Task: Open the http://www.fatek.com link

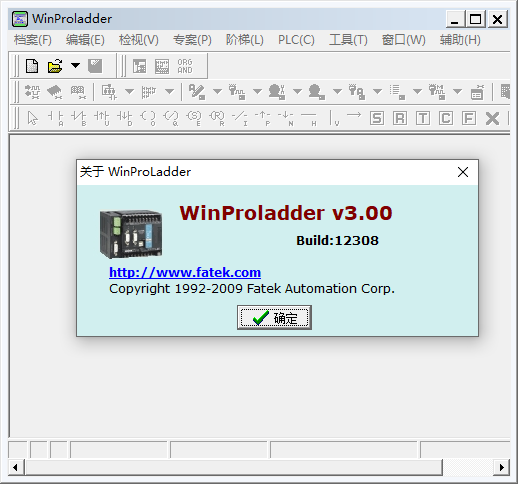Action: 185,272
